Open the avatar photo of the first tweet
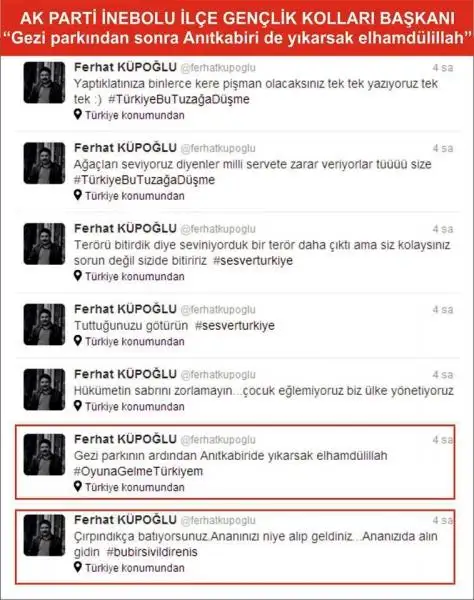The image size is (474, 600). (44, 82)
